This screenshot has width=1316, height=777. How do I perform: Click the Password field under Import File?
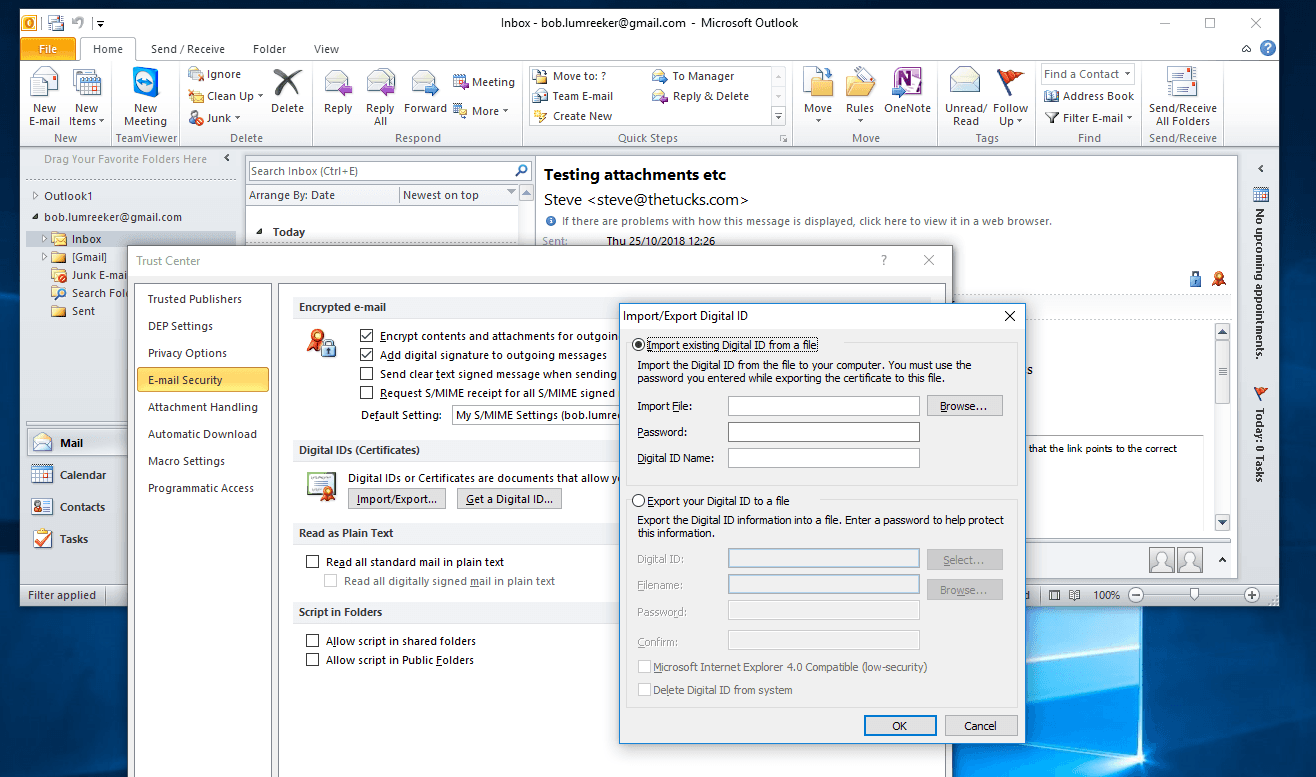[x=824, y=432]
